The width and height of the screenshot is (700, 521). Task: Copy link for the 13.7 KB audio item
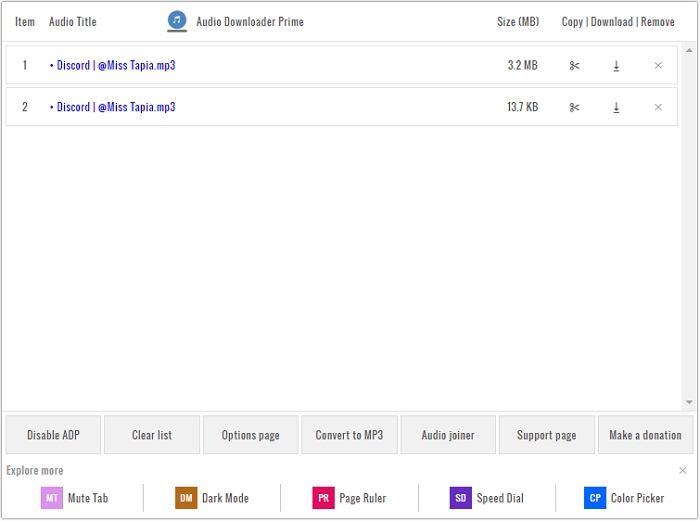pyautogui.click(x=574, y=108)
